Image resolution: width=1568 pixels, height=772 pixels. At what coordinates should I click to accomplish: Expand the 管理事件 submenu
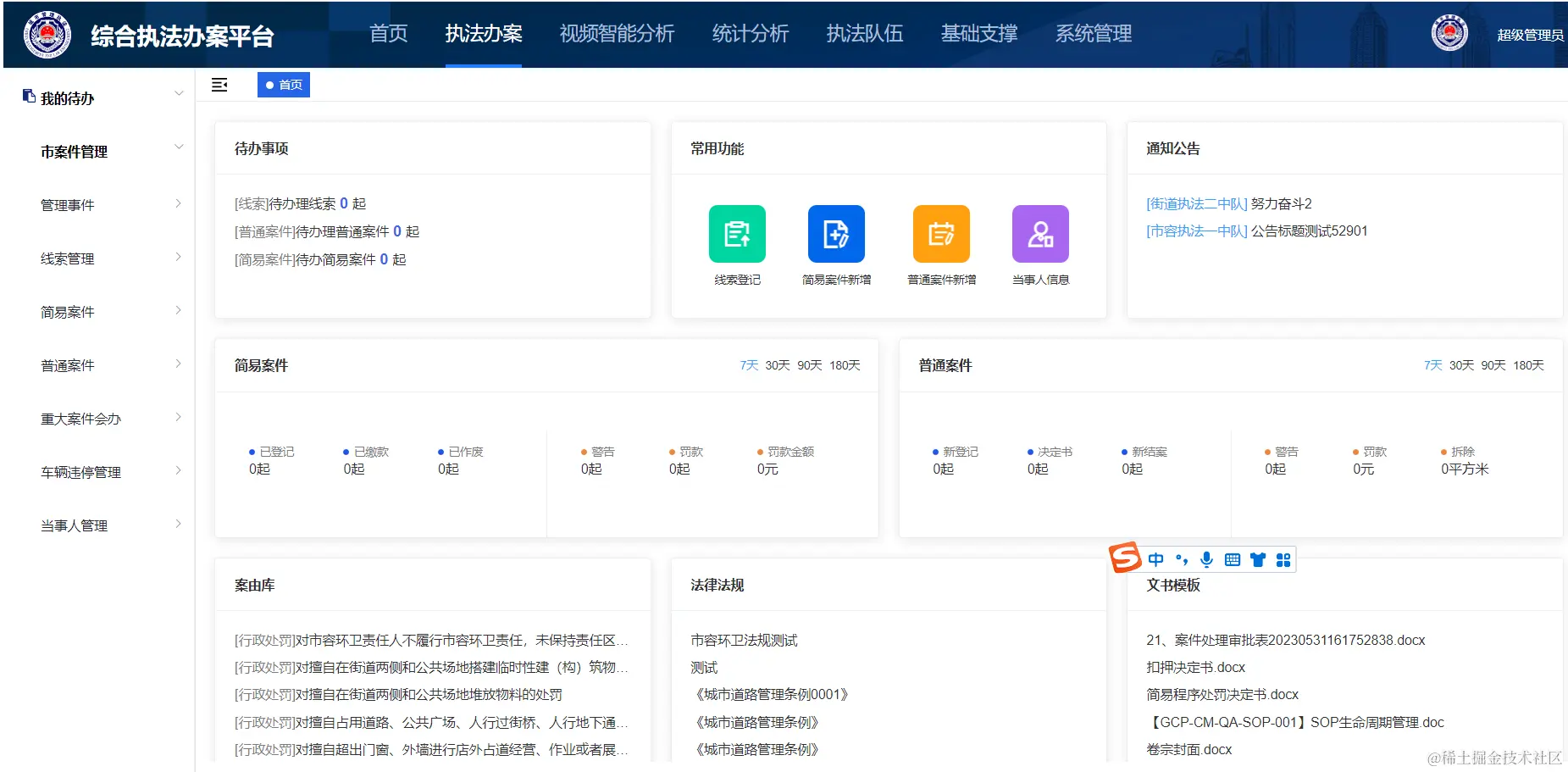coord(178,203)
